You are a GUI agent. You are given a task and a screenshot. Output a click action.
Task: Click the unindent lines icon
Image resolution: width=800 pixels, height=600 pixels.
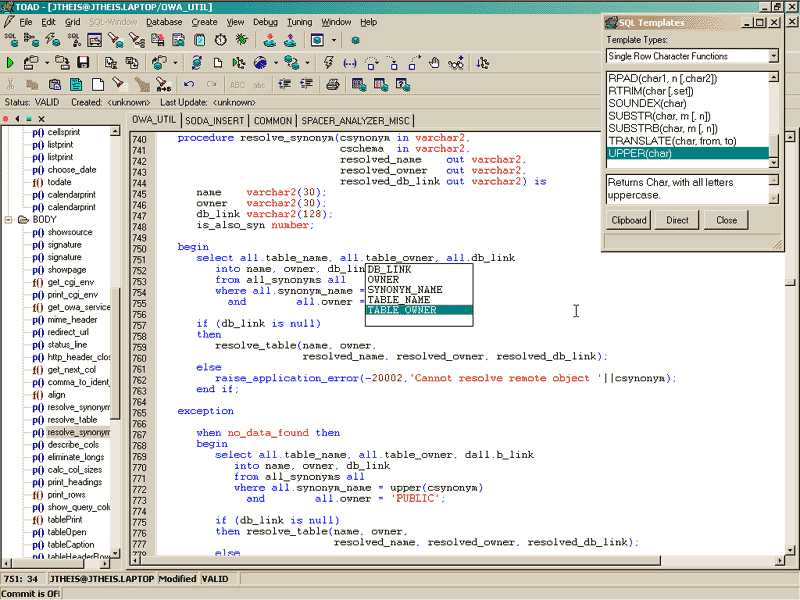pos(306,85)
